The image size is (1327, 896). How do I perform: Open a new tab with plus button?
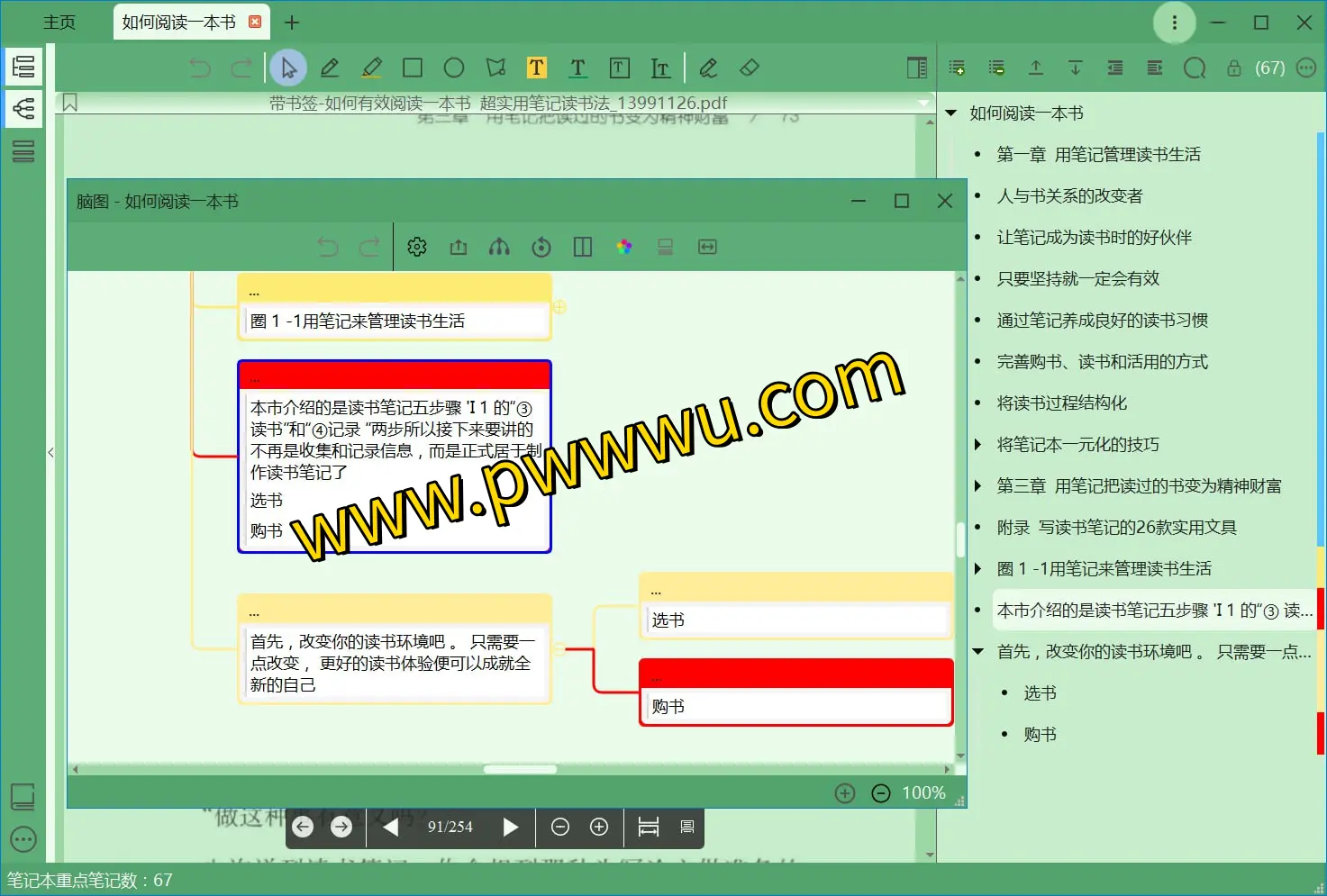292,22
